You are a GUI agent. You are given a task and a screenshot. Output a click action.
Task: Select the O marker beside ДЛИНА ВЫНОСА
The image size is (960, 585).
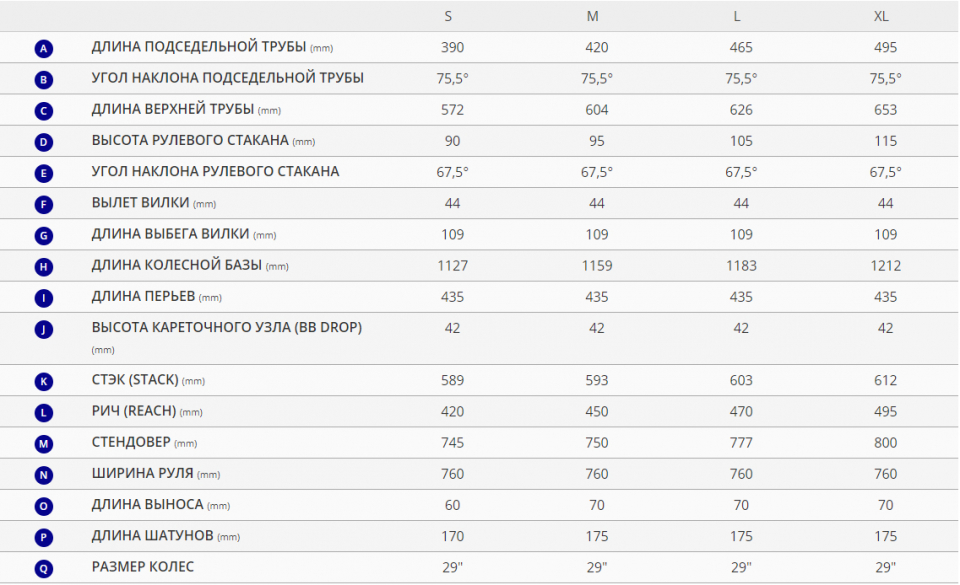pos(43,506)
